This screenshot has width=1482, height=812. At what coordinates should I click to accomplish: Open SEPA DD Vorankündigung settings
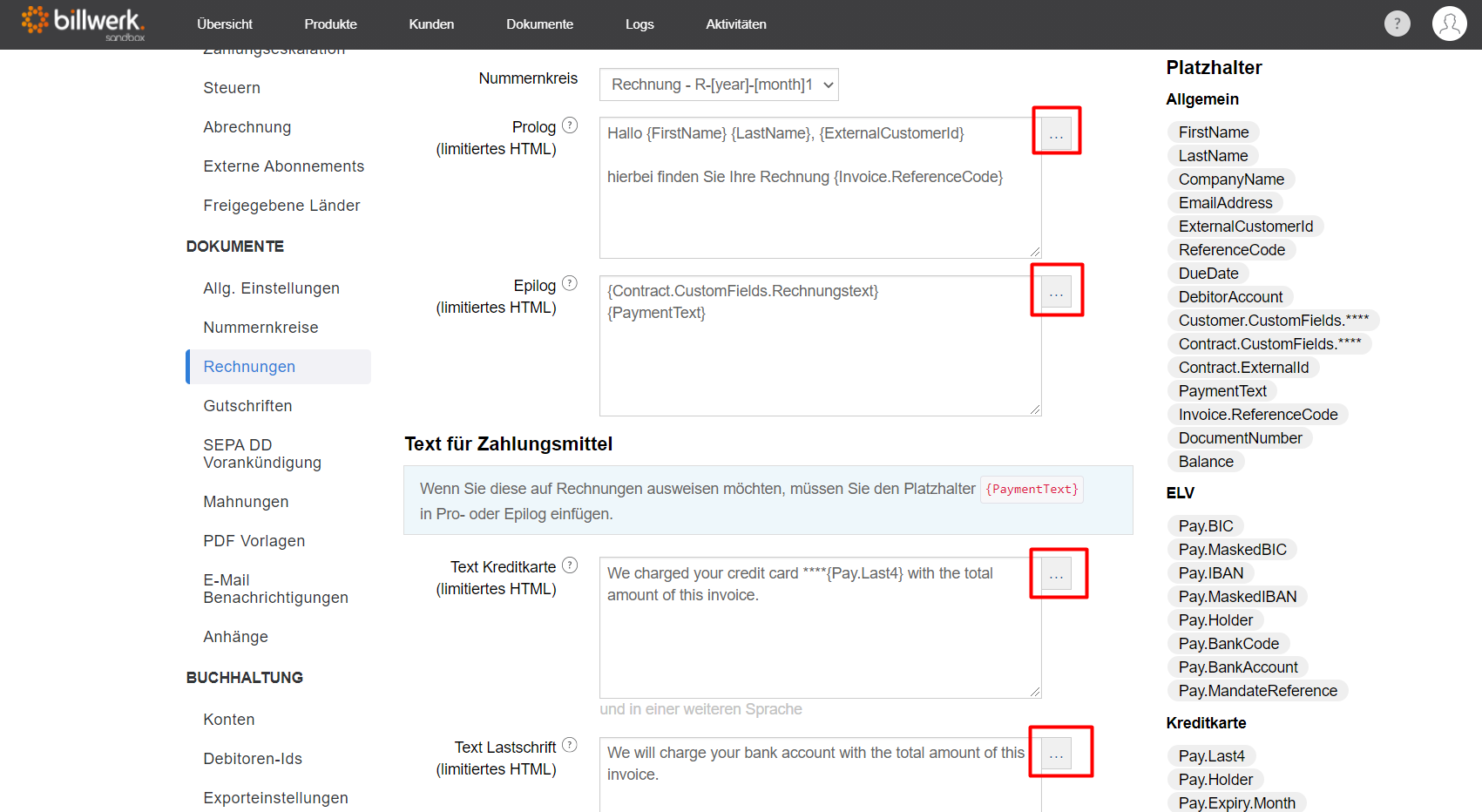[x=262, y=454]
